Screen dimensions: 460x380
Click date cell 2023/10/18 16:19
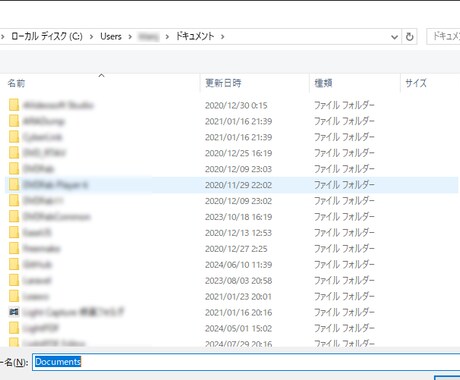click(x=238, y=217)
